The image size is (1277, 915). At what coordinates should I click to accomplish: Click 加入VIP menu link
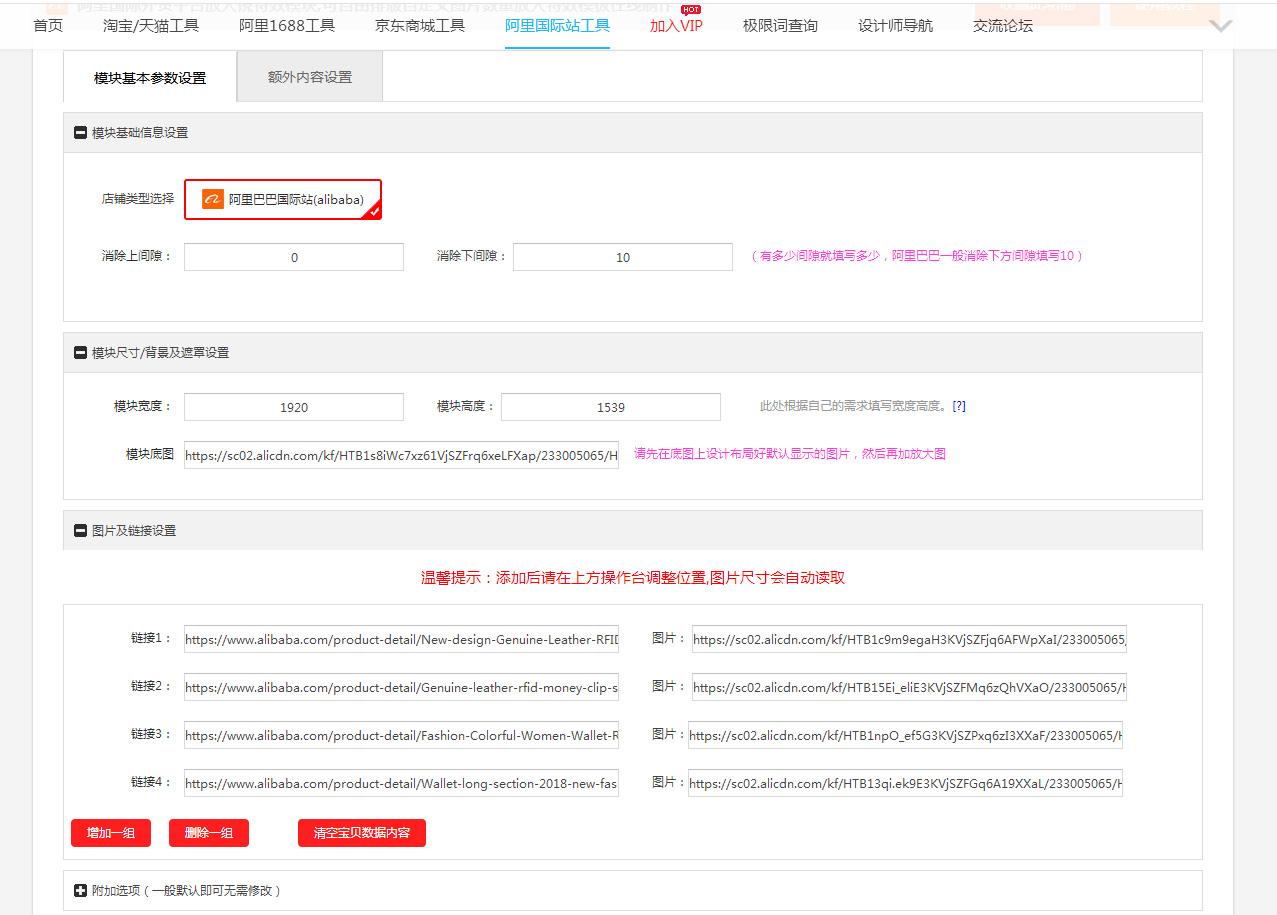click(x=676, y=26)
